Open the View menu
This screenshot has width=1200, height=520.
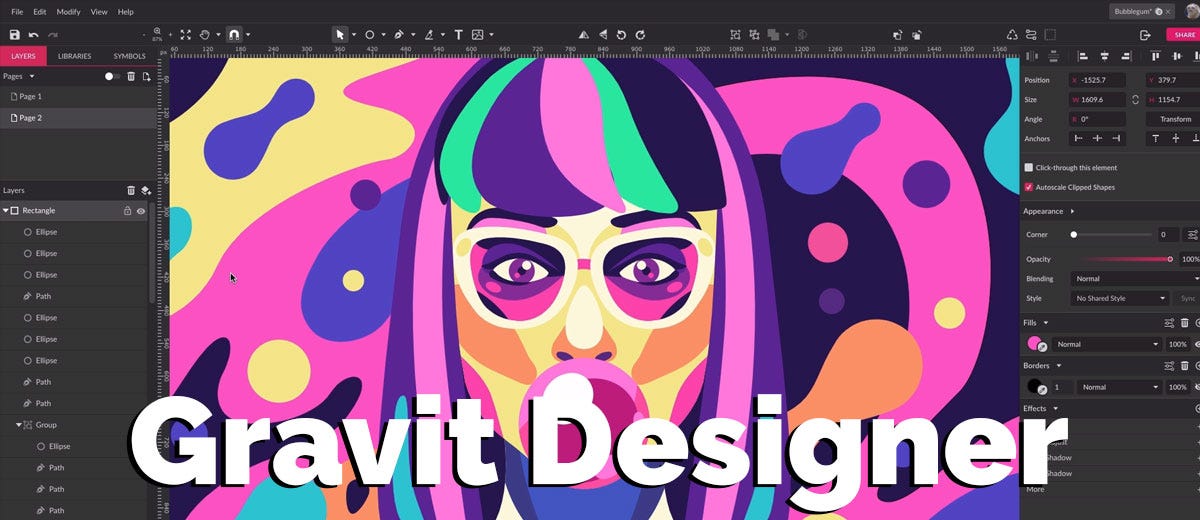[x=99, y=11]
